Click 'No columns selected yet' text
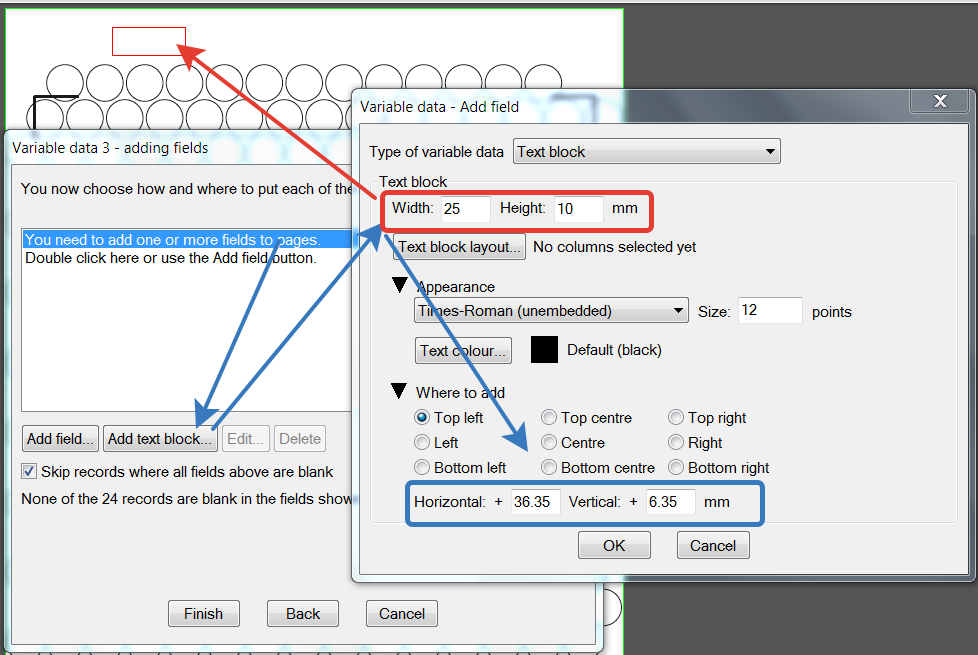Screen dimensions: 978x655 [x=614, y=247]
